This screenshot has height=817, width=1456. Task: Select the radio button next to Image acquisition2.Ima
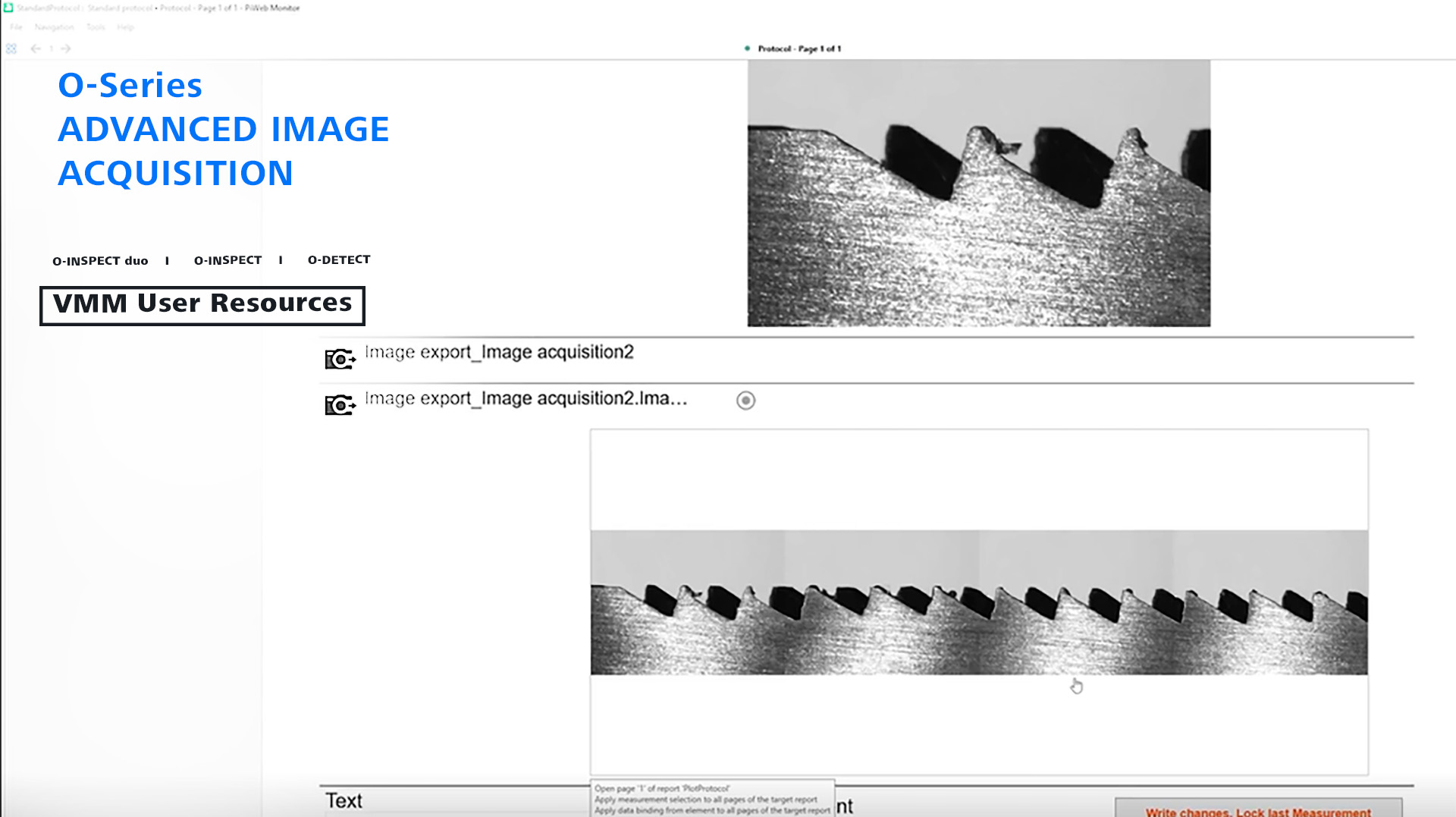point(745,401)
